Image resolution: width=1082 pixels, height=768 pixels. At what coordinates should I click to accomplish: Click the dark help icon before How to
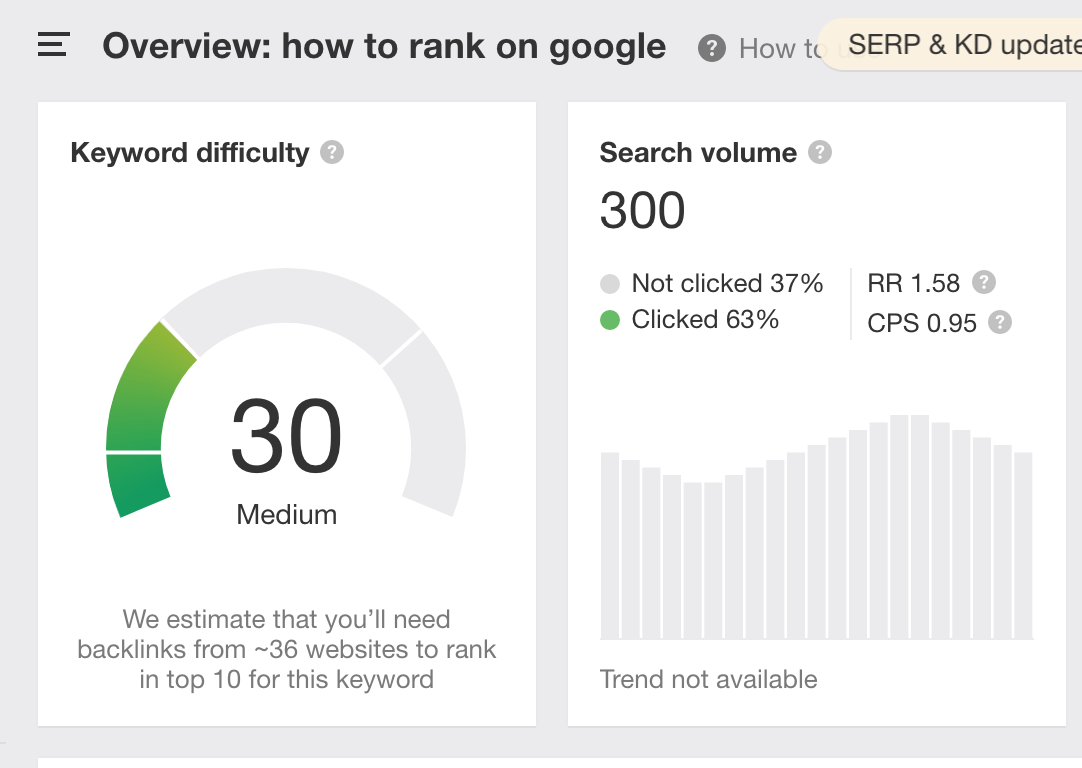point(711,48)
